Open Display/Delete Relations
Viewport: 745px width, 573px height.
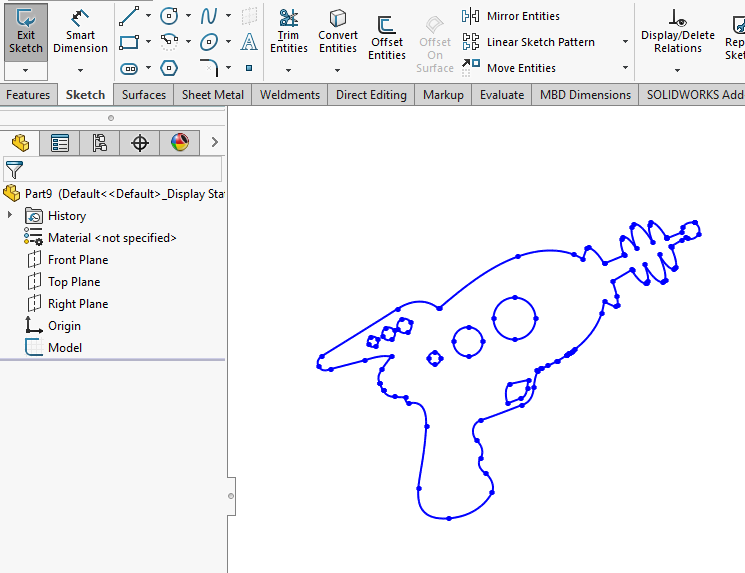pyautogui.click(x=678, y=32)
